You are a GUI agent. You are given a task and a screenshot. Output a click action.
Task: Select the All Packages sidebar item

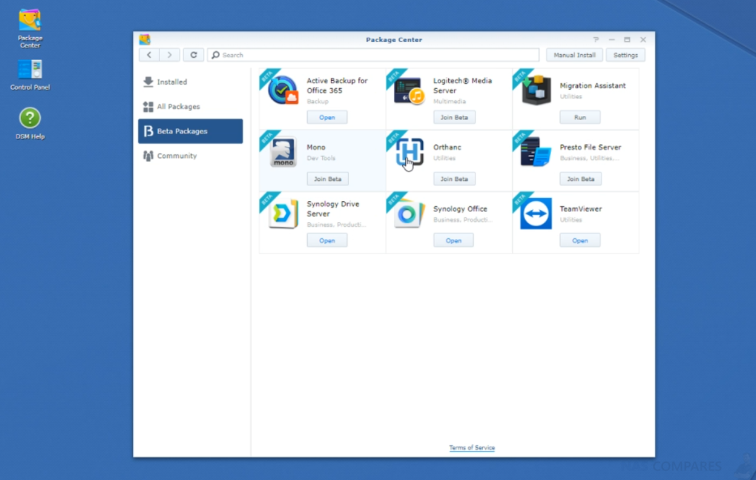190,107
